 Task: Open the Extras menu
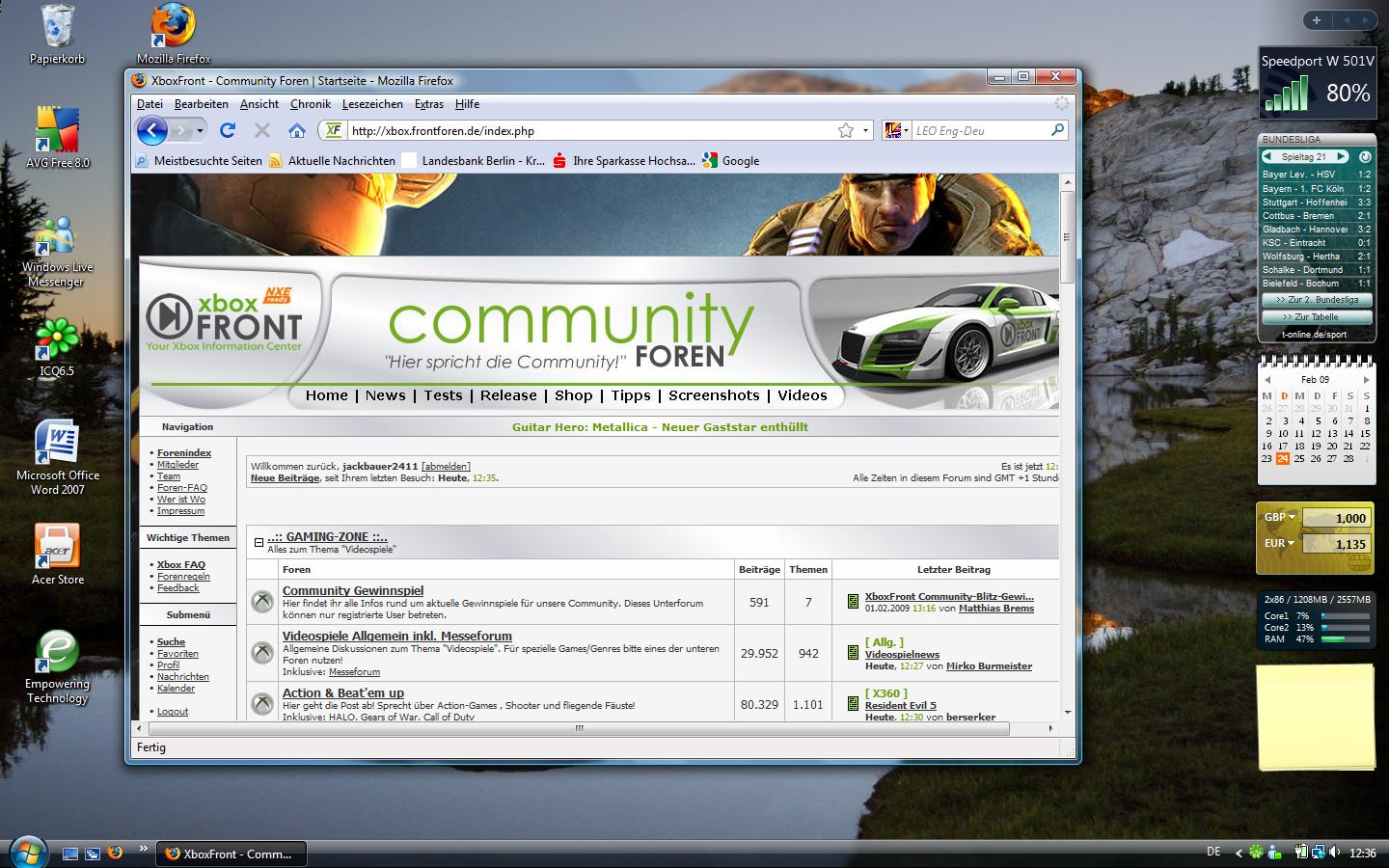[x=429, y=104]
